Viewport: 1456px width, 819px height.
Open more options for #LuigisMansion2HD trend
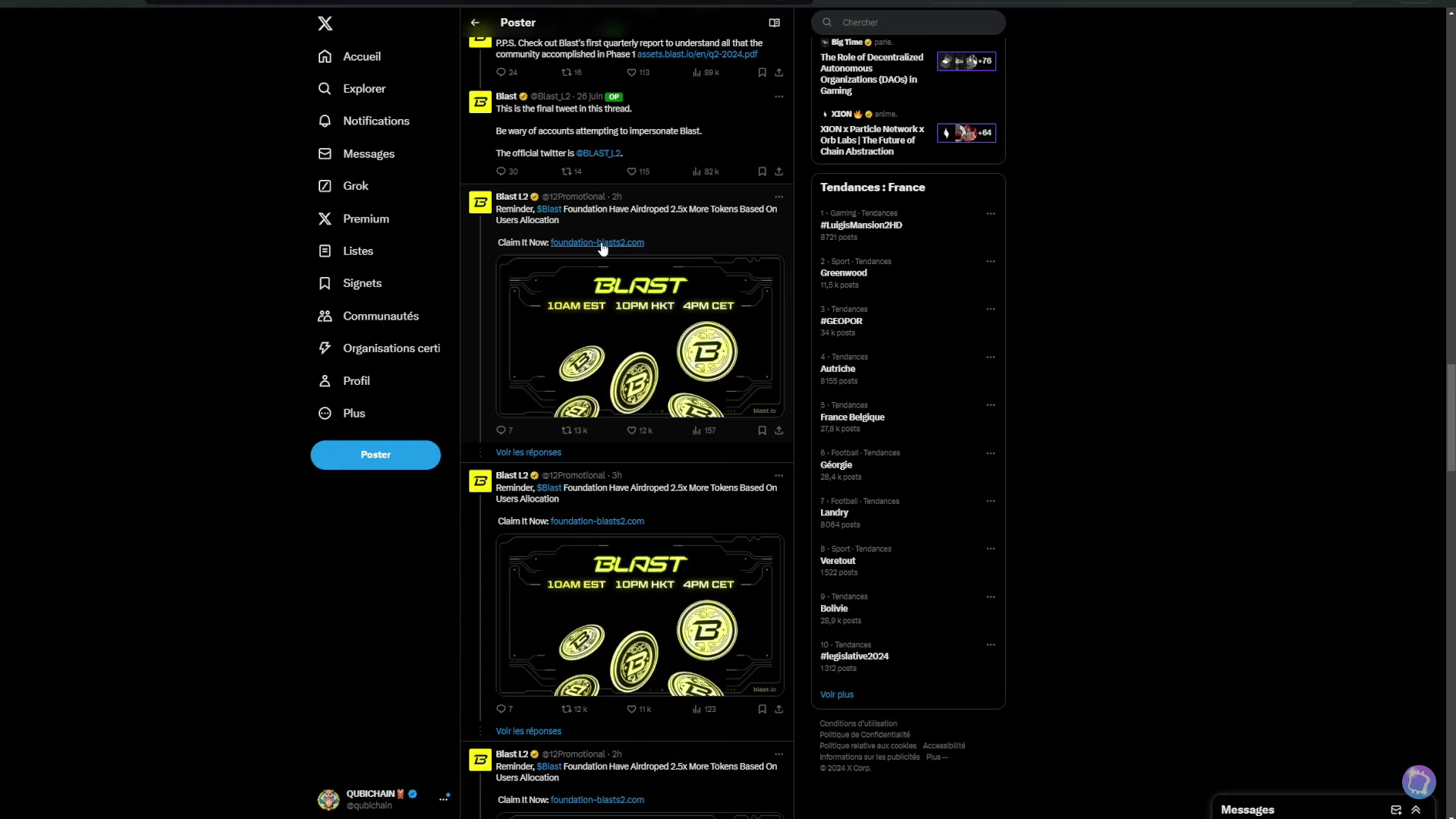pos(990,214)
